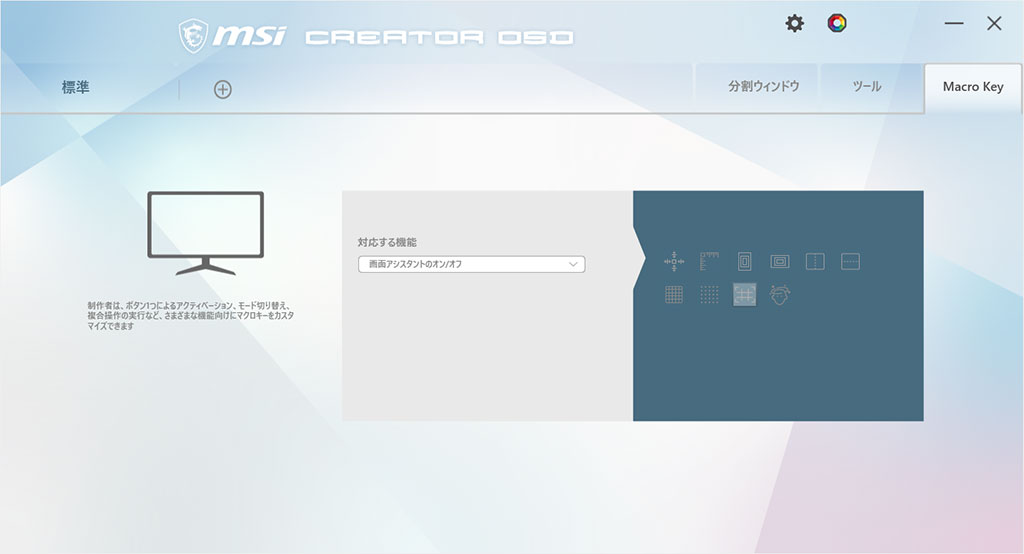Select the horizontal center split guide icon
Viewport: 1024px width, 554px height.
point(850,261)
